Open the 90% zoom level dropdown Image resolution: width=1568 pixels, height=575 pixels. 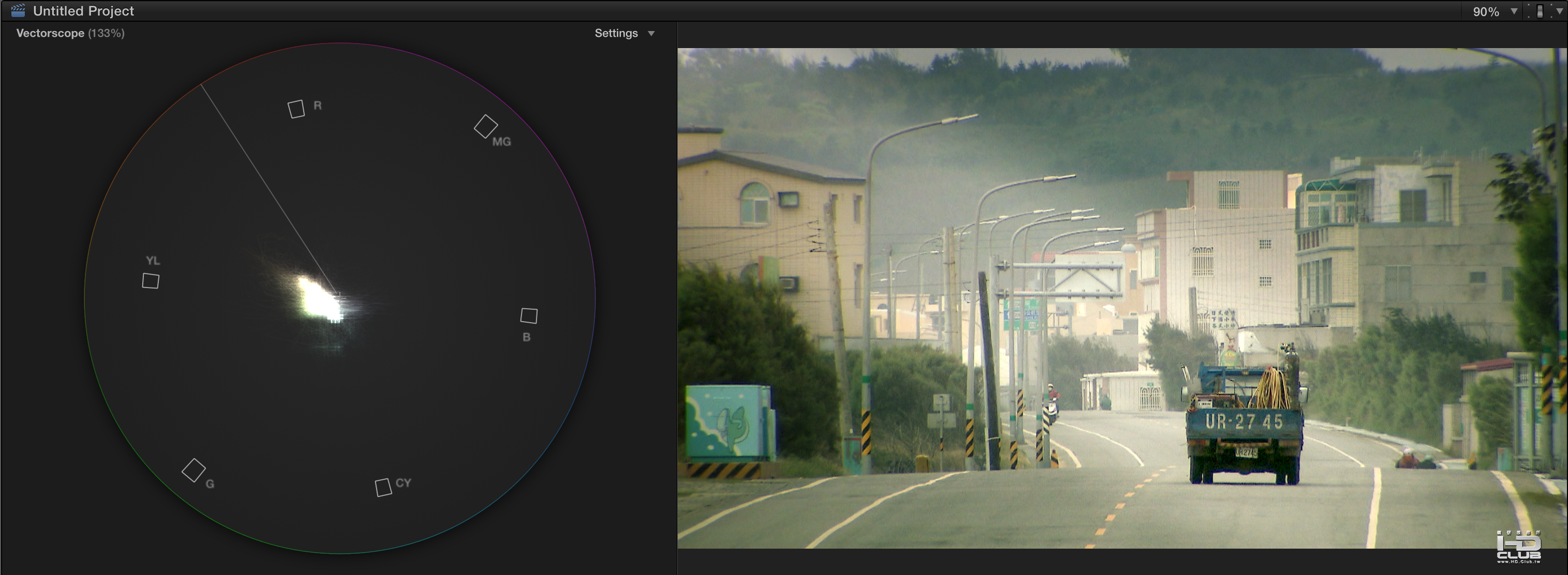pos(1514,11)
